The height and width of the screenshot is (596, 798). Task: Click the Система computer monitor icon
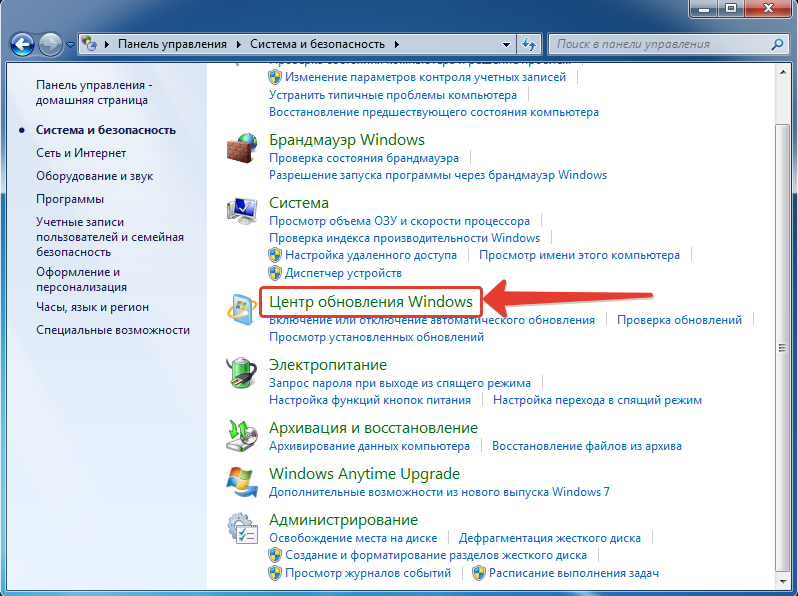tap(242, 210)
